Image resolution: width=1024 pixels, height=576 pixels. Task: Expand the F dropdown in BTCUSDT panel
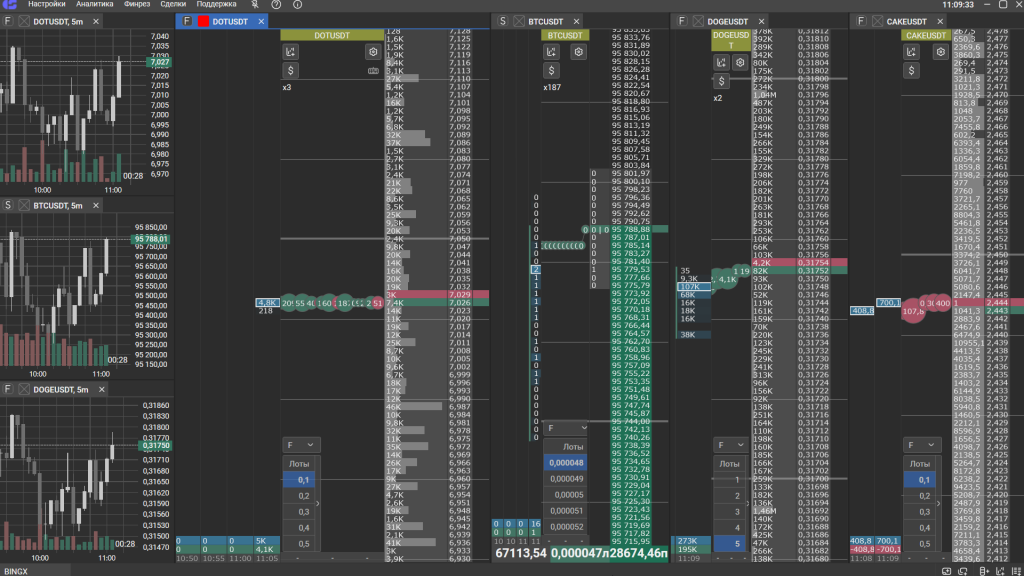pyautogui.click(x=559, y=428)
